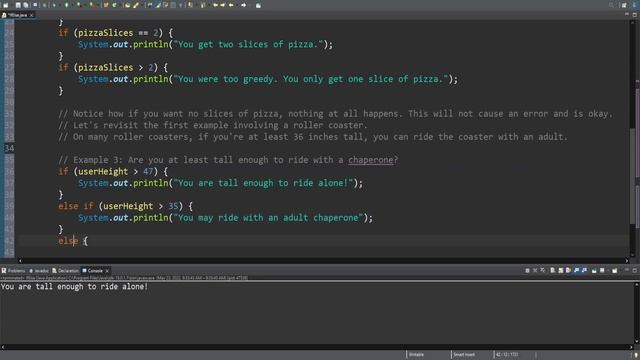Click the New file toolbar icon
Viewport: 640px width, 360px height.
pyautogui.click(x=6, y=5)
